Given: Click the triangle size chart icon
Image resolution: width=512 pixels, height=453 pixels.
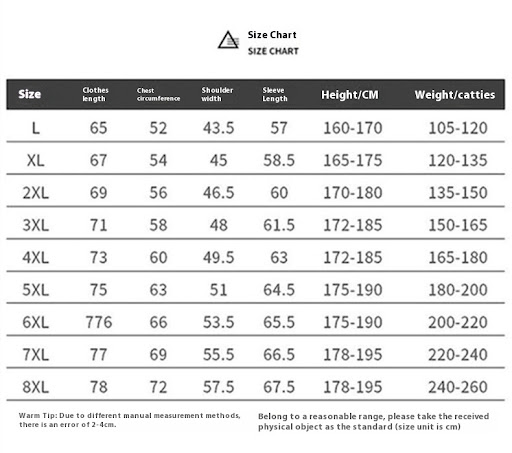Looking at the screenshot, I should [x=228, y=40].
